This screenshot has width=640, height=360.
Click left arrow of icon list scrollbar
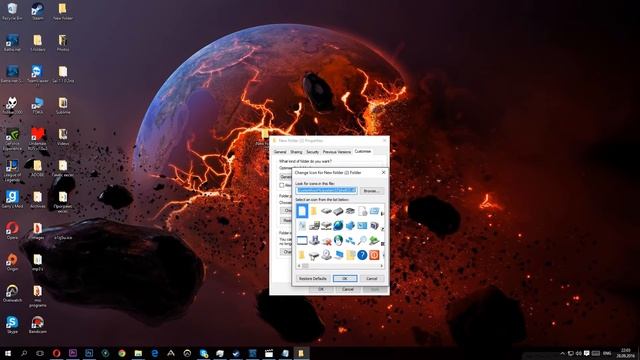coord(299,266)
